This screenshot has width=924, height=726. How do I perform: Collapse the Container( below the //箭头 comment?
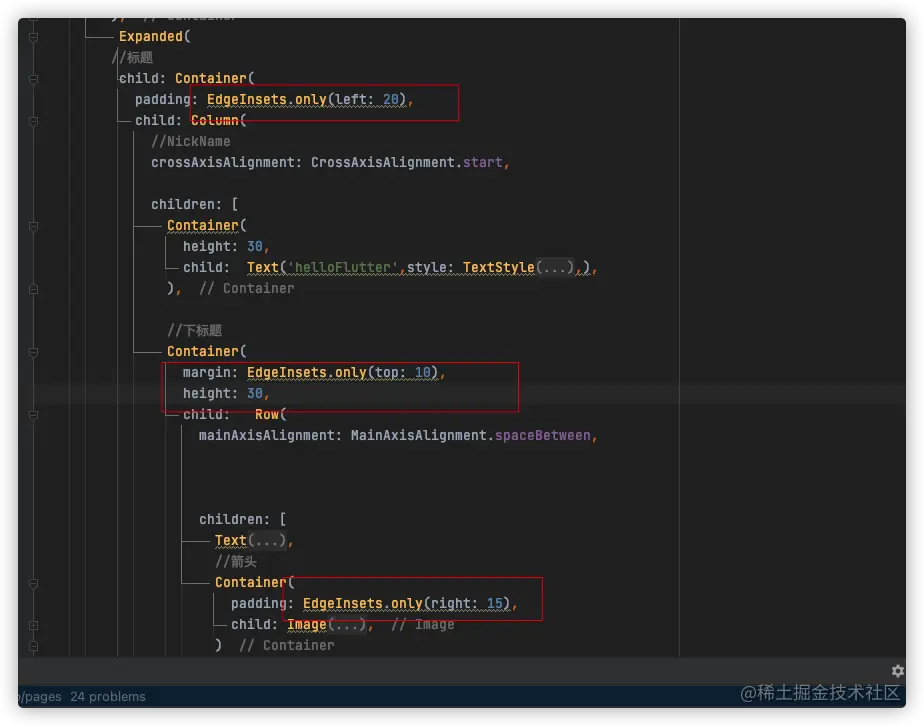point(34,583)
